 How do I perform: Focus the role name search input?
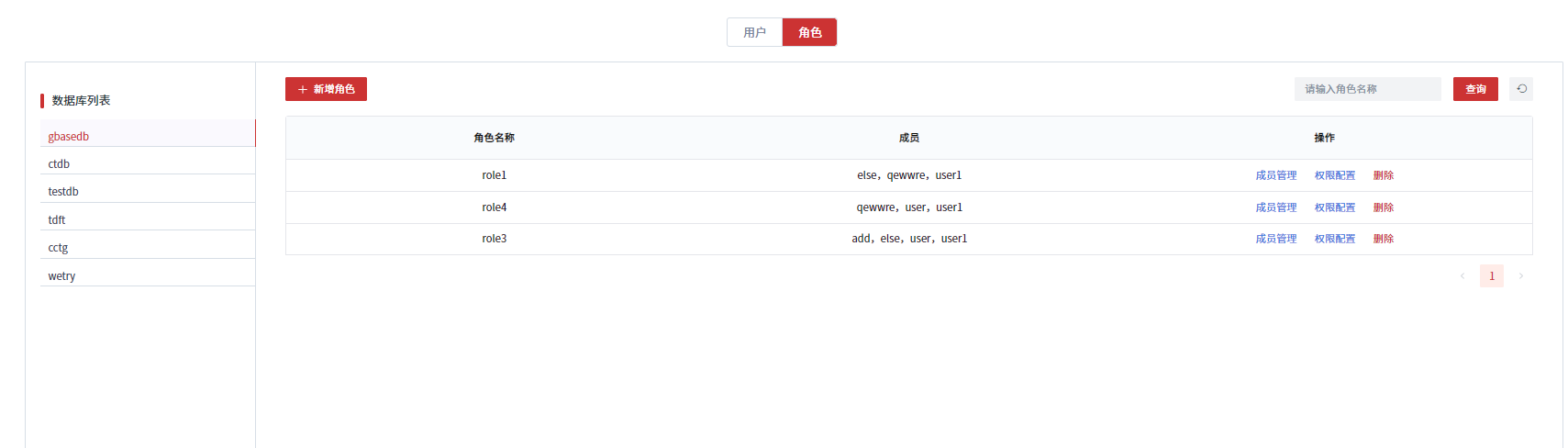pos(1366,89)
